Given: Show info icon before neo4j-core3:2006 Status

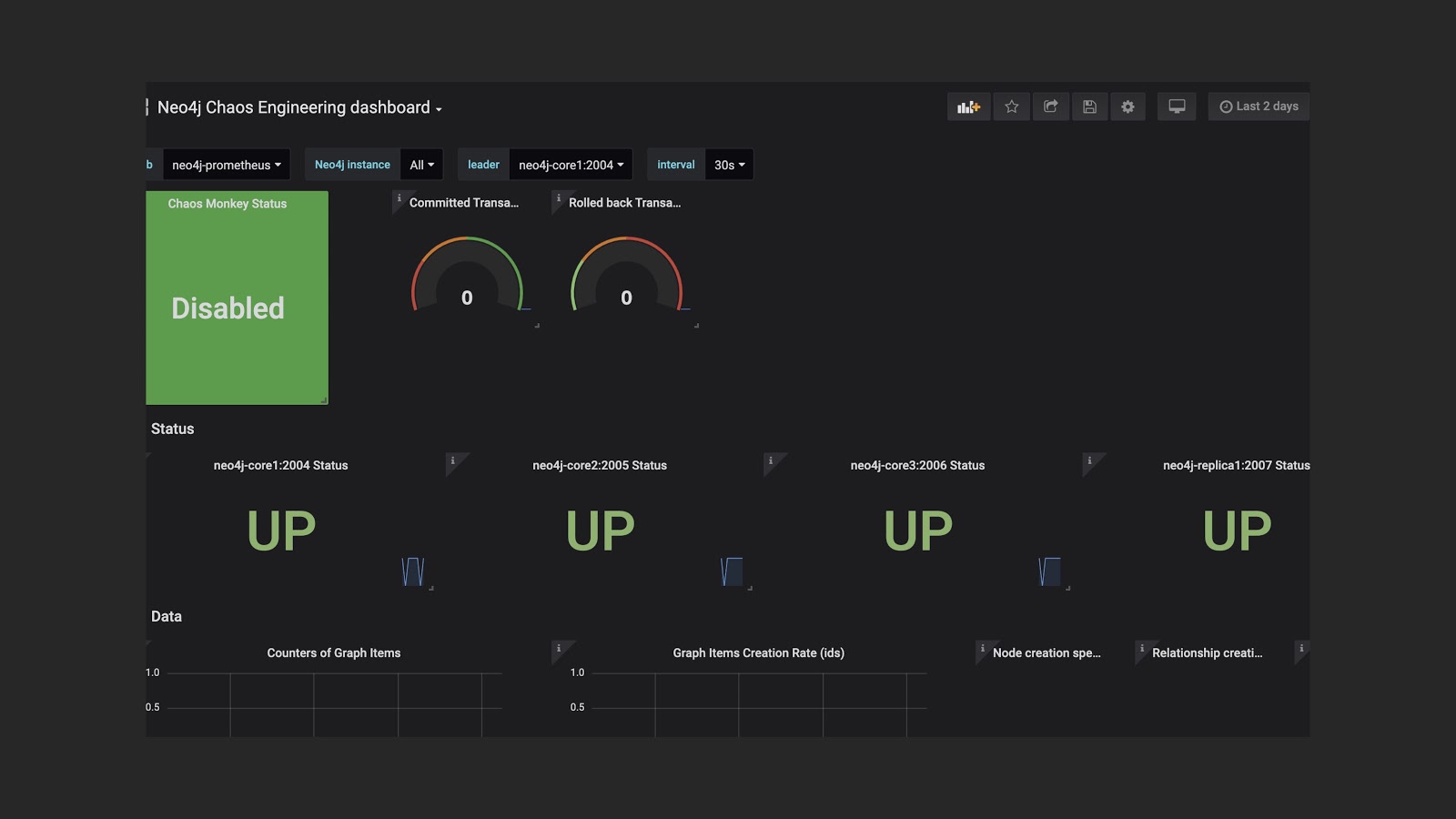Looking at the screenshot, I should coord(771,460).
